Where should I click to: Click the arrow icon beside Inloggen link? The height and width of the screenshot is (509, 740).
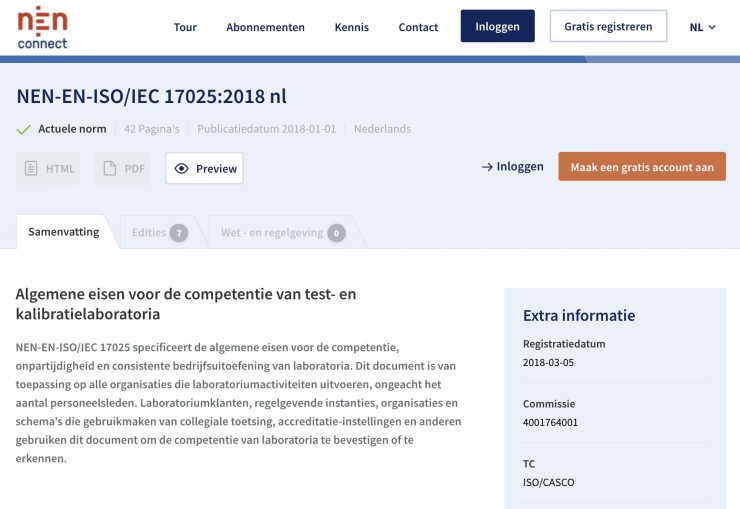[x=487, y=167]
